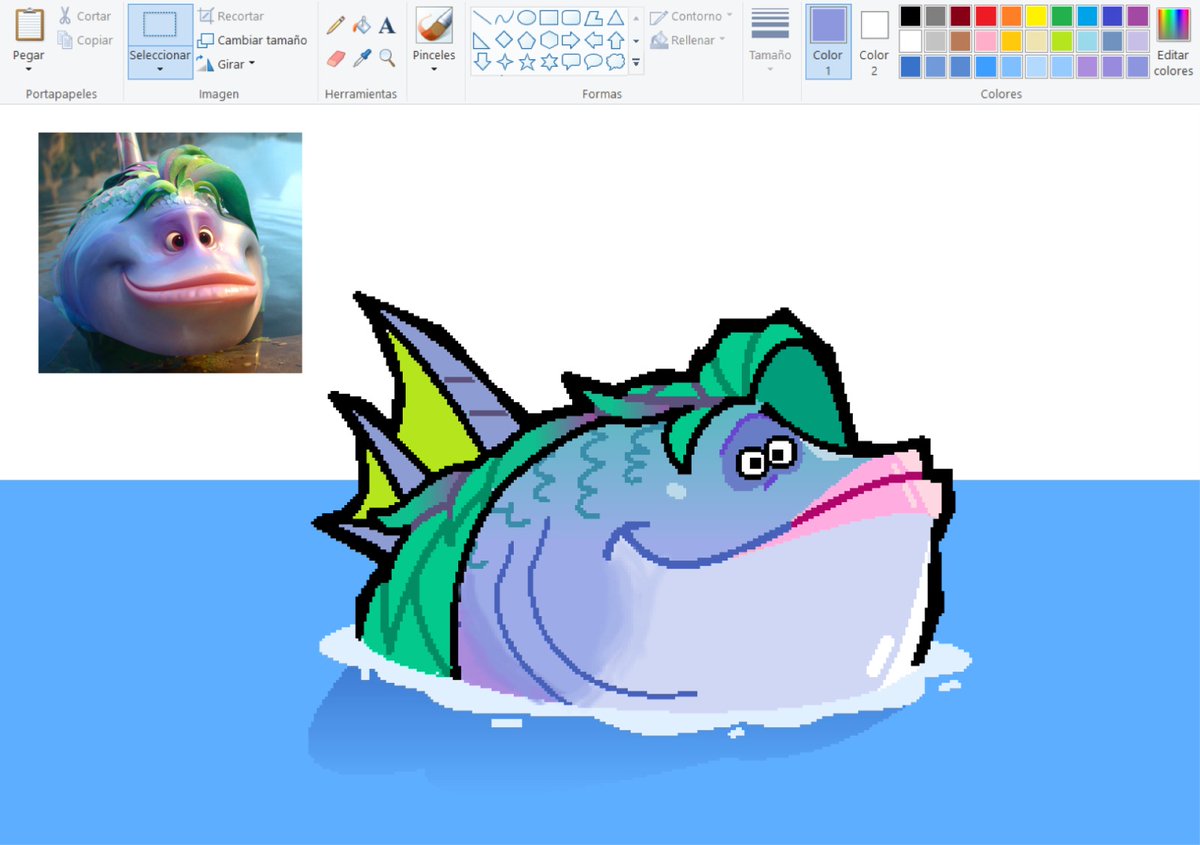Viewport: 1200px width, 845px height.
Task: Click the Copiar button
Action: point(85,40)
